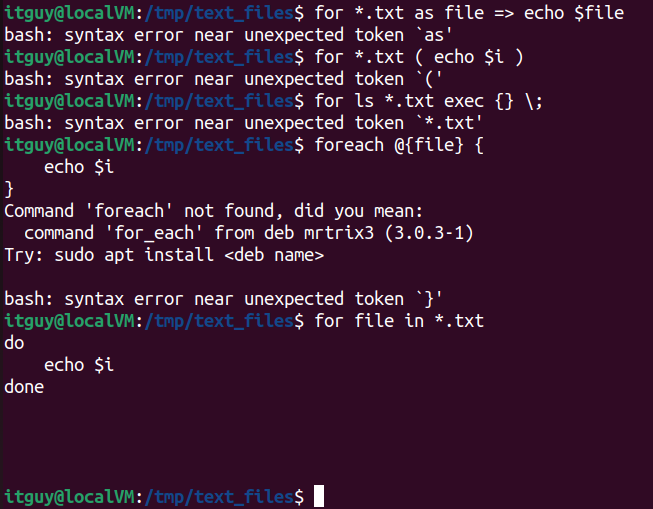Click the 'done' keyword line
Screen dimensions: 653x509
point(24,387)
